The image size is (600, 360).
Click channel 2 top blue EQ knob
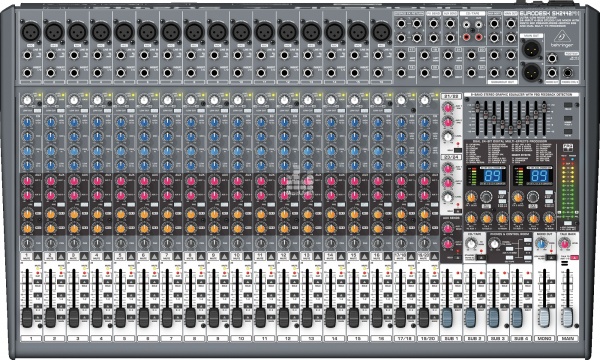point(51,122)
